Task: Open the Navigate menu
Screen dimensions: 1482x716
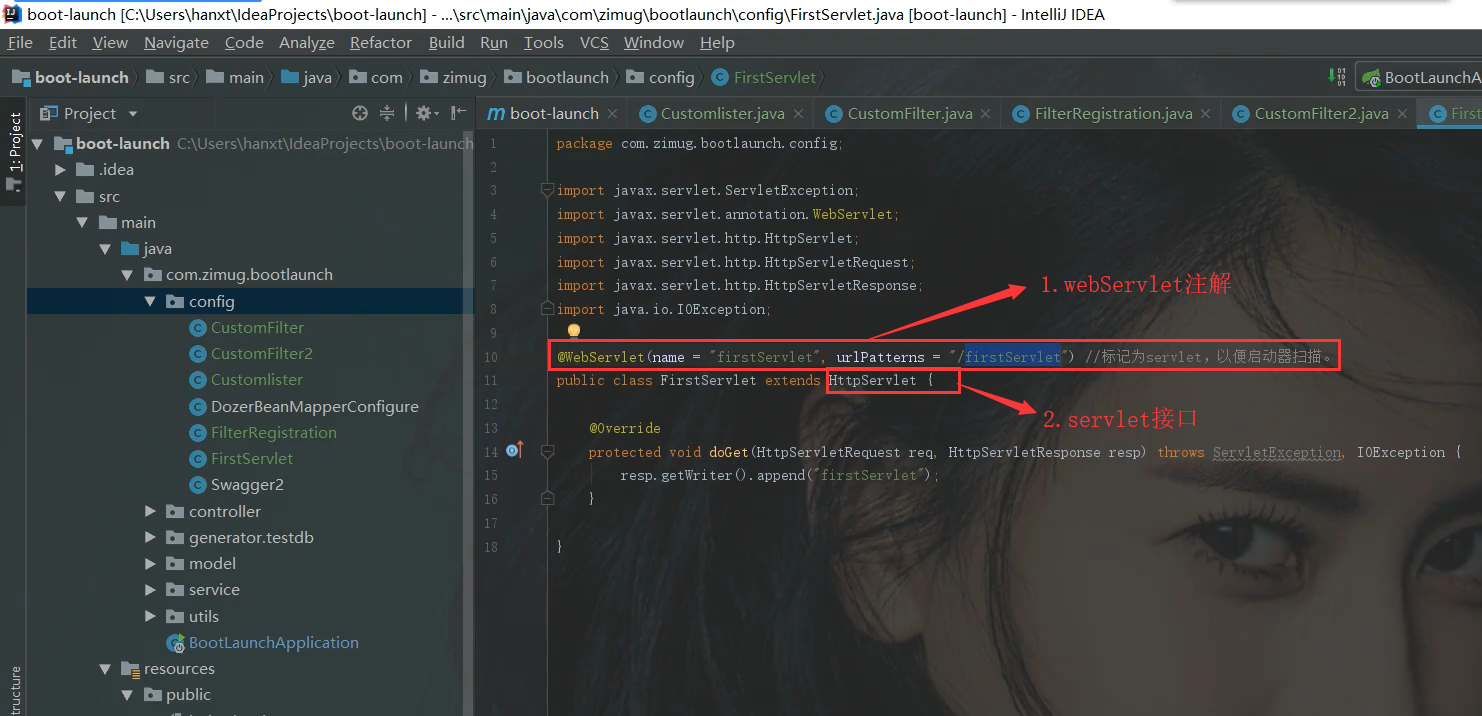Action: (176, 43)
